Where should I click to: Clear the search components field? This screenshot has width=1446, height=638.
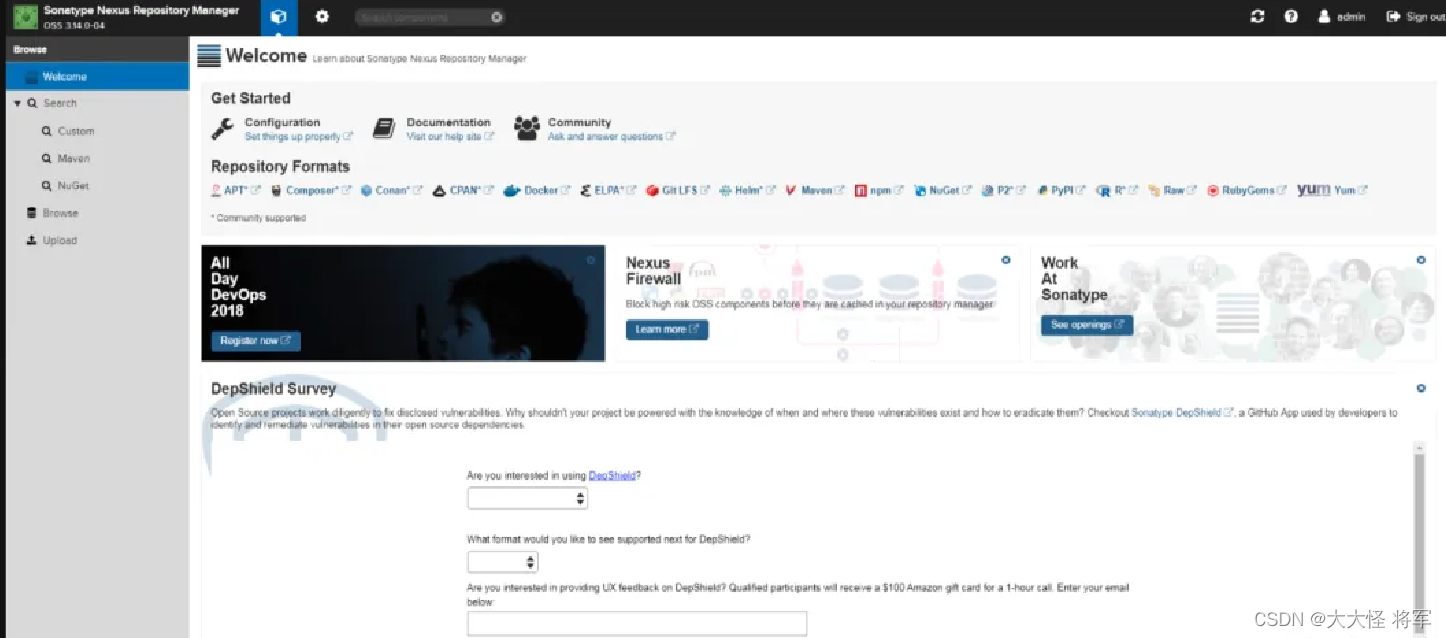click(497, 17)
